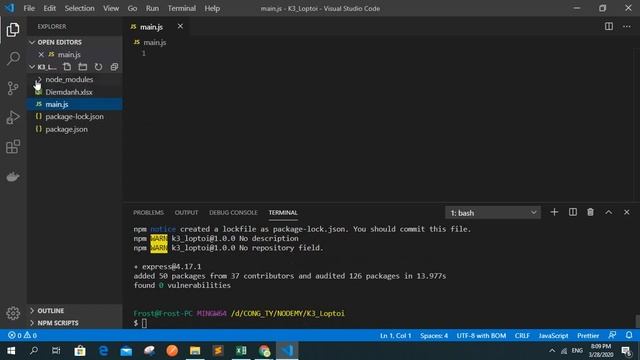Screen dimensions: 640x360
Task: Click New File icon in K3 folder header
Action: point(67,67)
